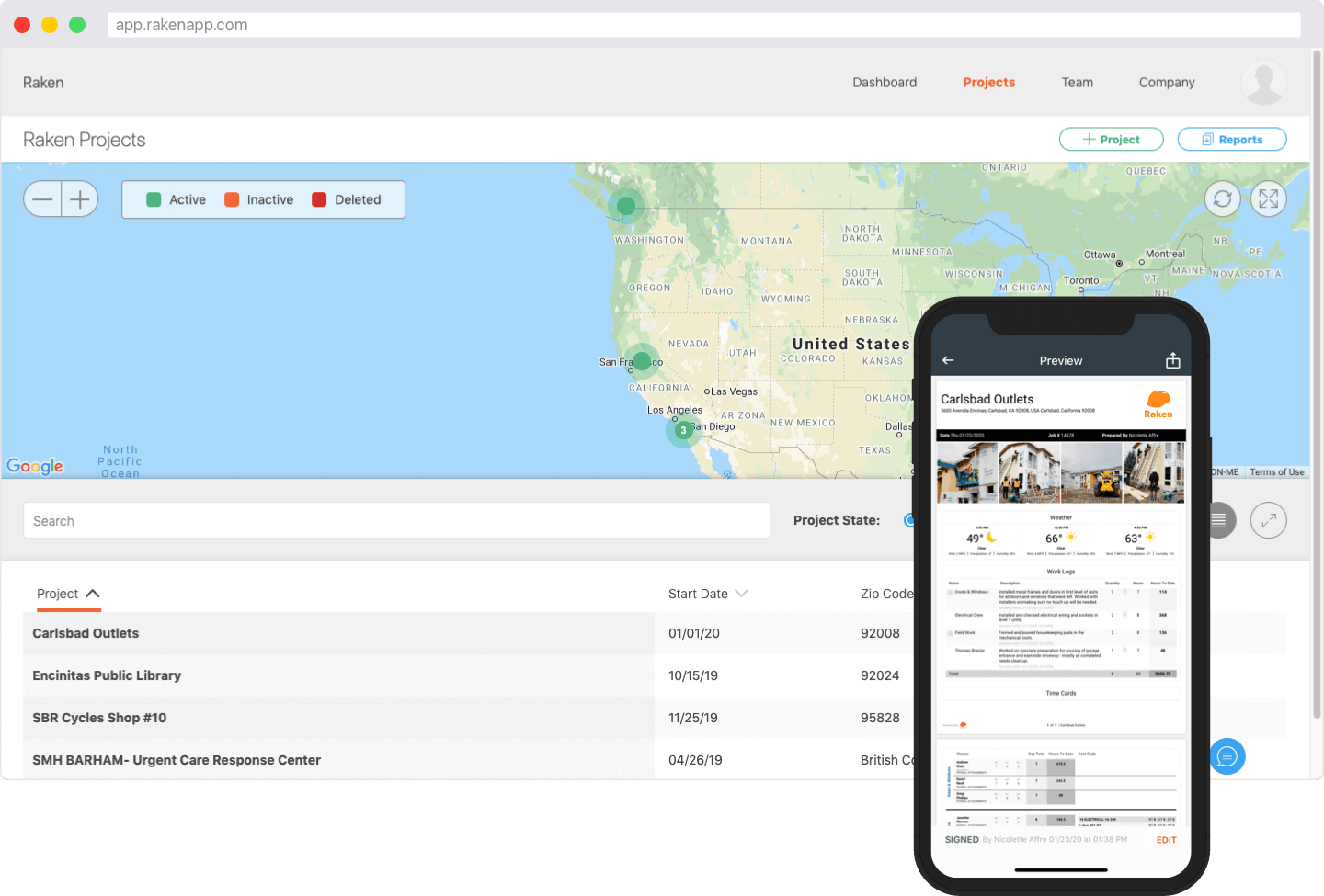Click the page vertical scrollbar
The width and height of the screenshot is (1324, 896).
click(x=1317, y=386)
